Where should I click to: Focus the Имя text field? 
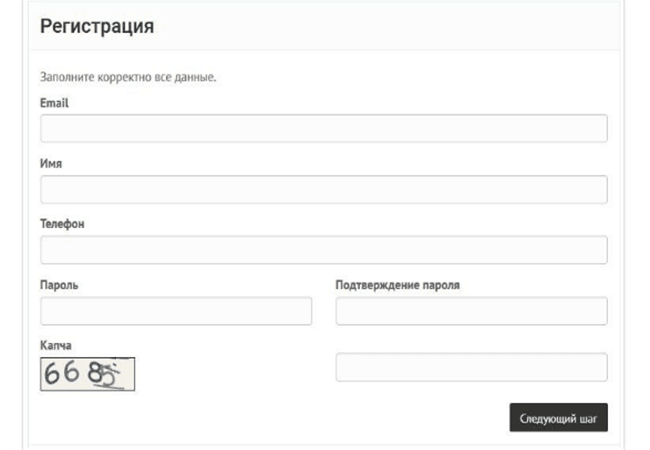point(324,189)
